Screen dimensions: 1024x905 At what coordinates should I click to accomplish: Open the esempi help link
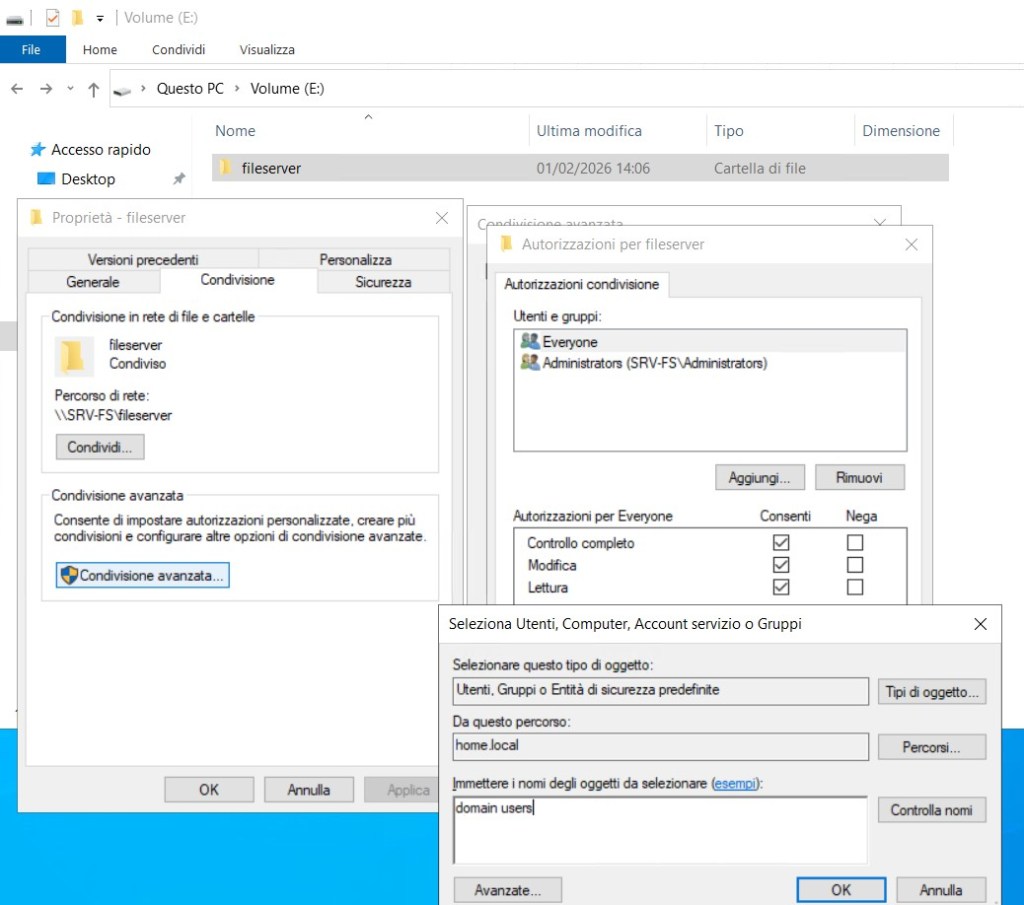pyautogui.click(x=734, y=784)
